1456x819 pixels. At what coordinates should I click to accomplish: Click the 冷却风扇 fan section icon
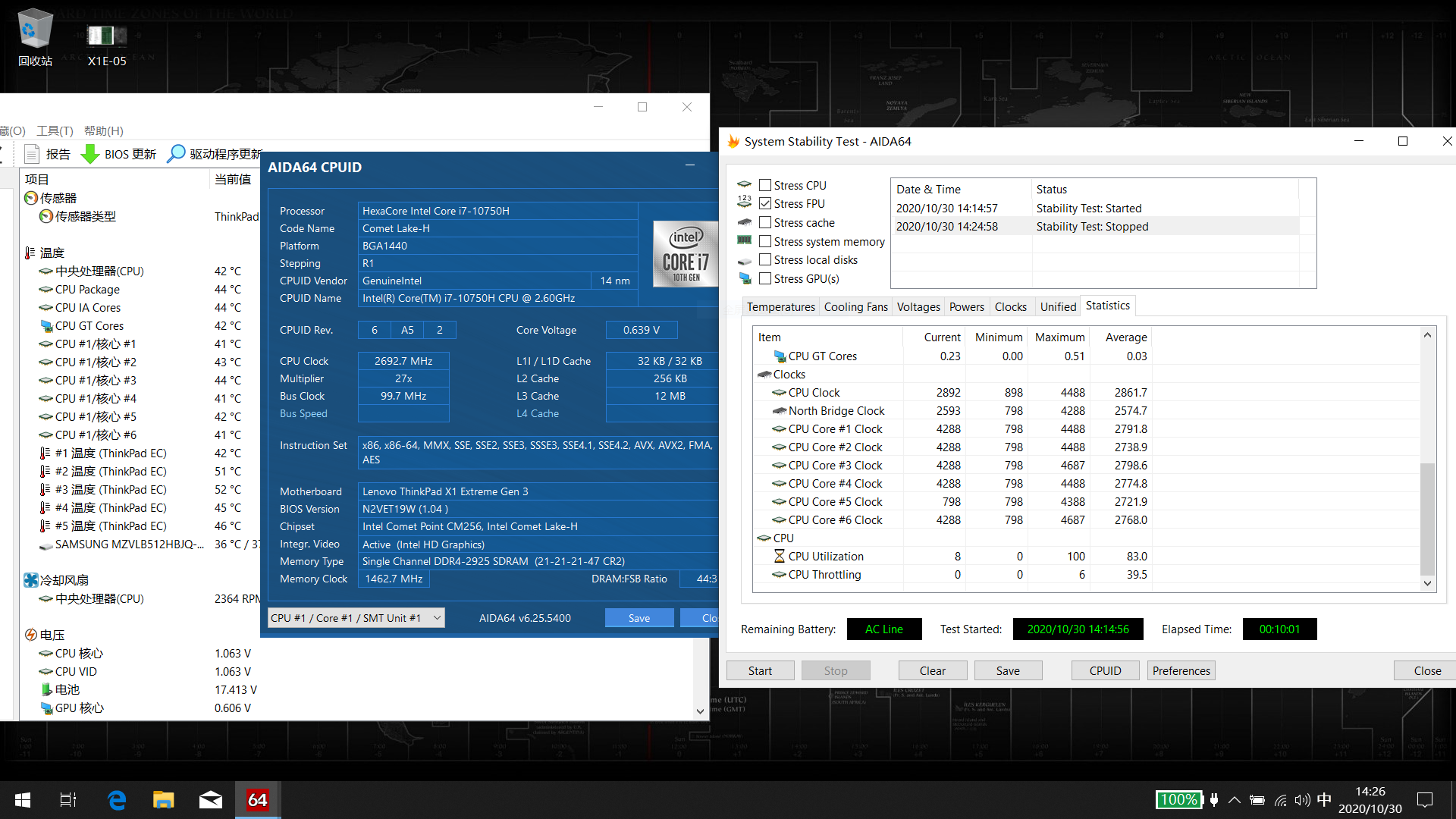coord(31,580)
